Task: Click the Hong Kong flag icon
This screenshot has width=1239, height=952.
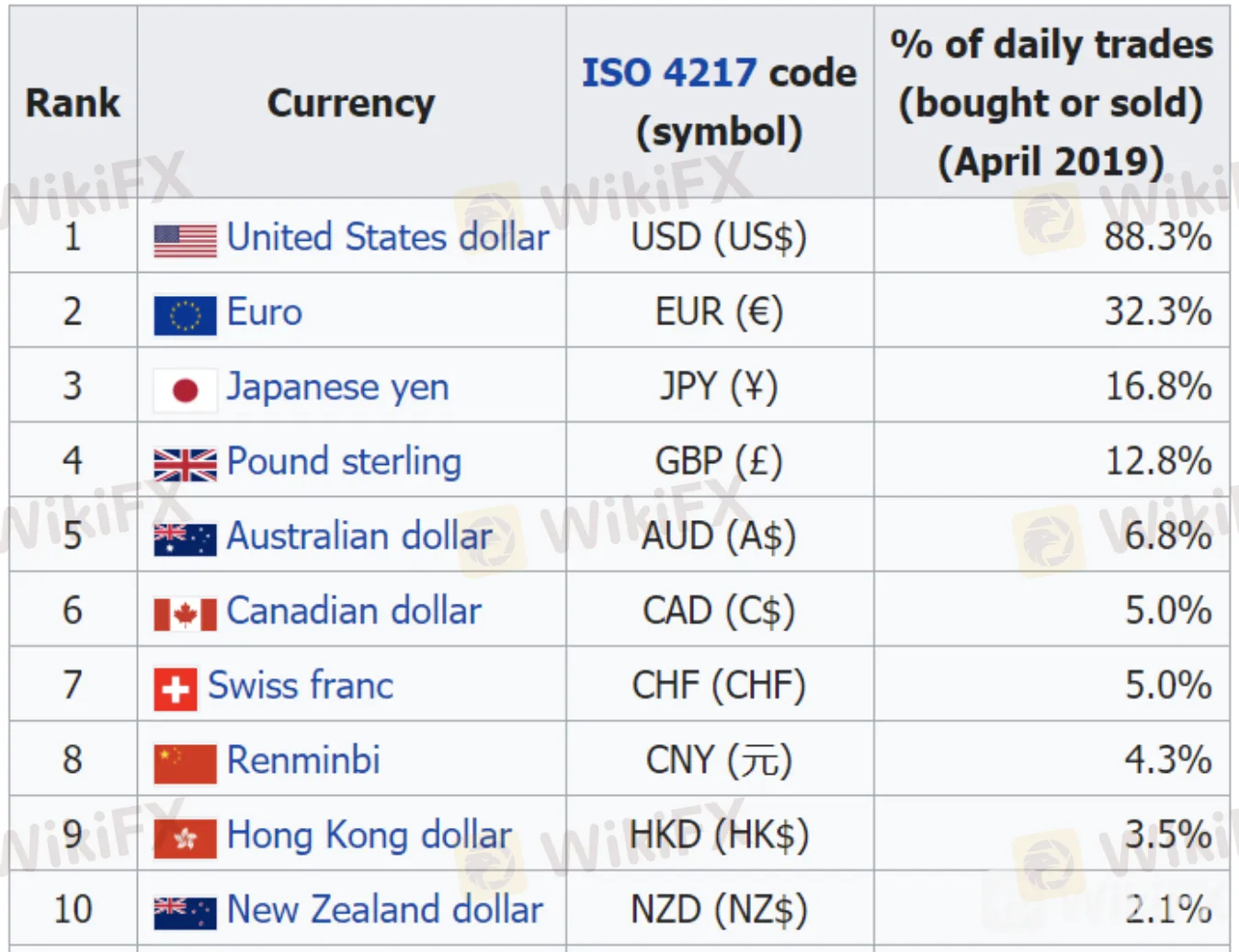Action: [x=185, y=838]
